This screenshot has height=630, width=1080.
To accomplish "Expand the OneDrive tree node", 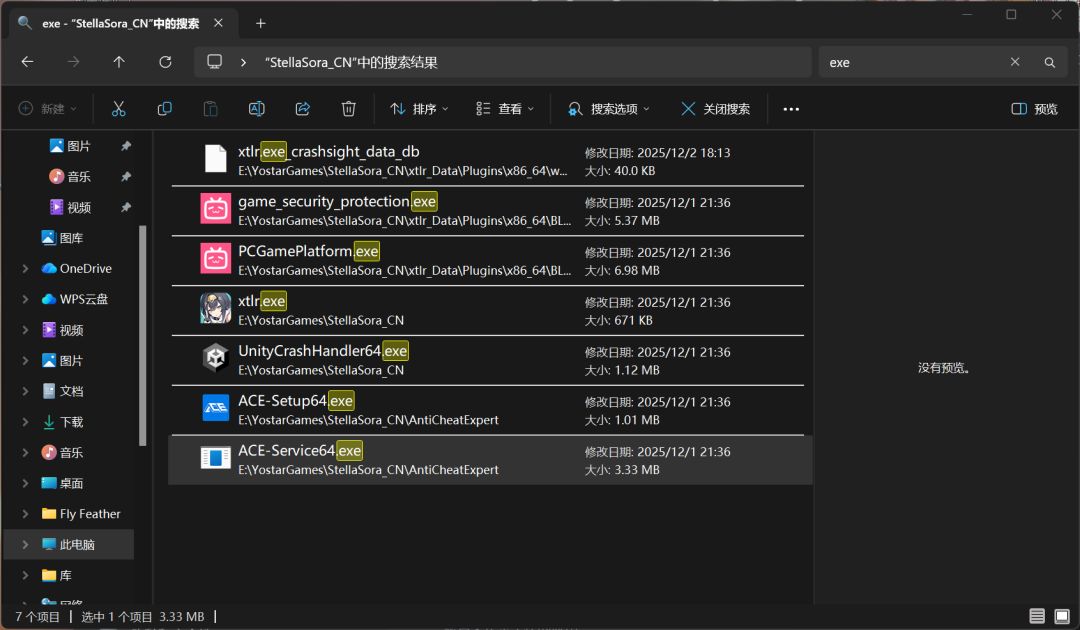I will (x=25, y=269).
